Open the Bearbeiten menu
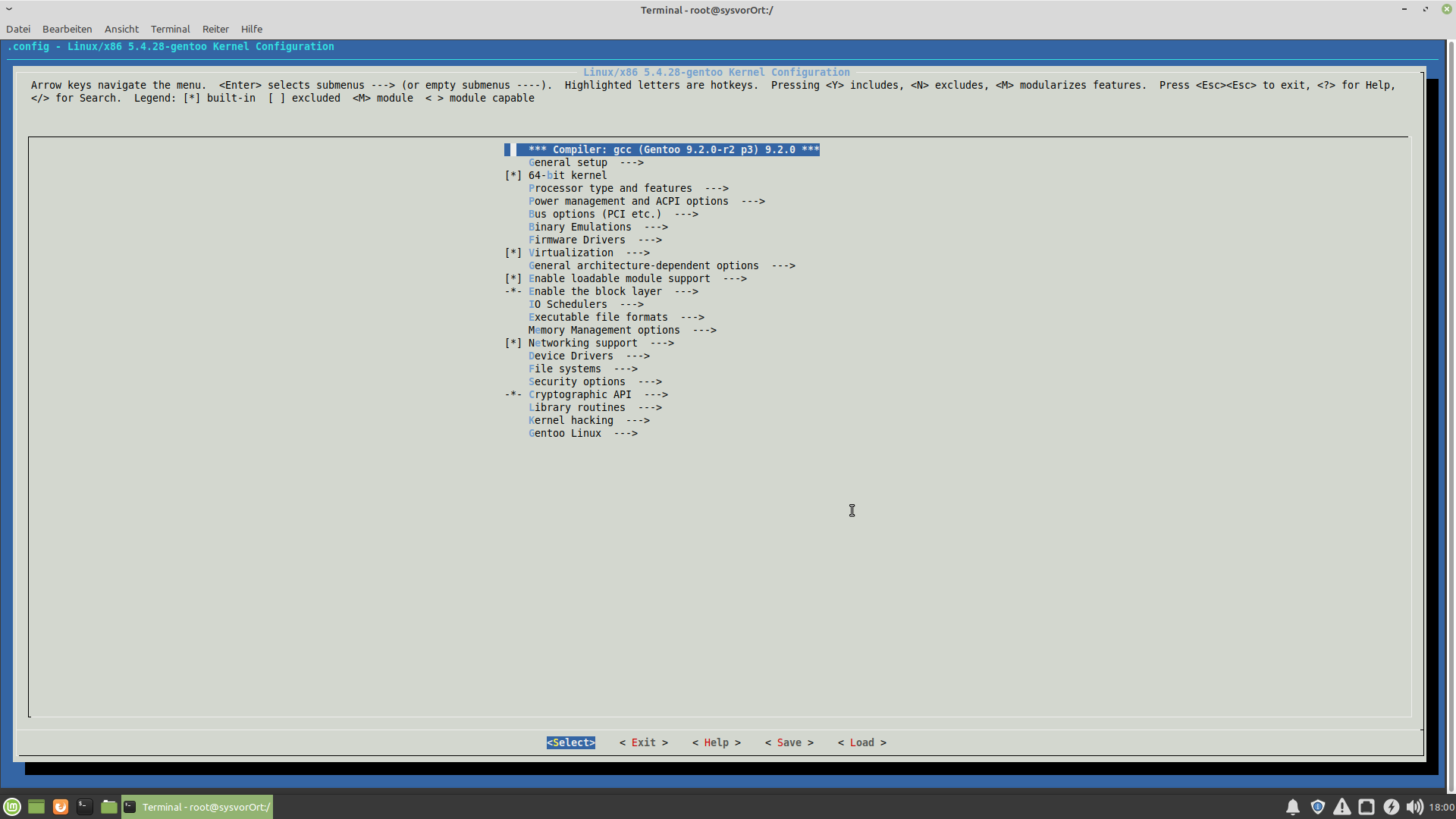 click(67, 29)
